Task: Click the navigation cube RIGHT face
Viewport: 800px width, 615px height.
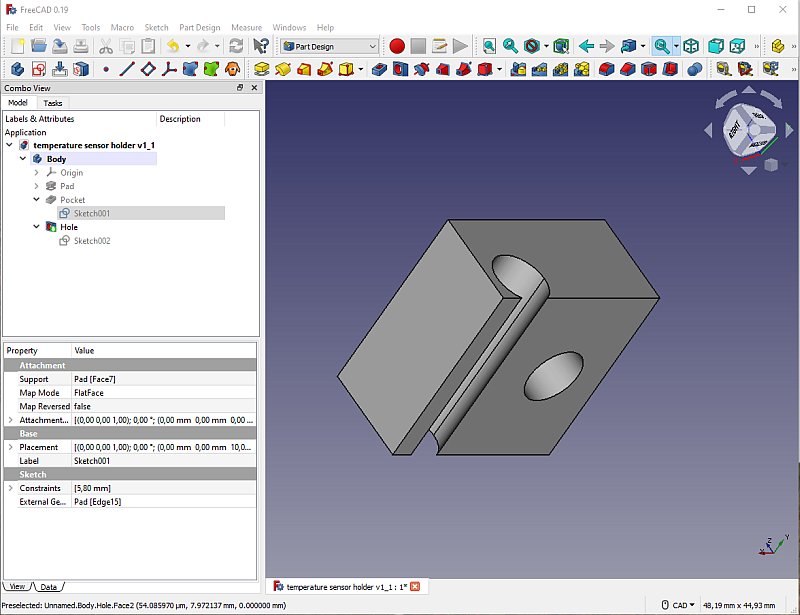Action: click(734, 130)
